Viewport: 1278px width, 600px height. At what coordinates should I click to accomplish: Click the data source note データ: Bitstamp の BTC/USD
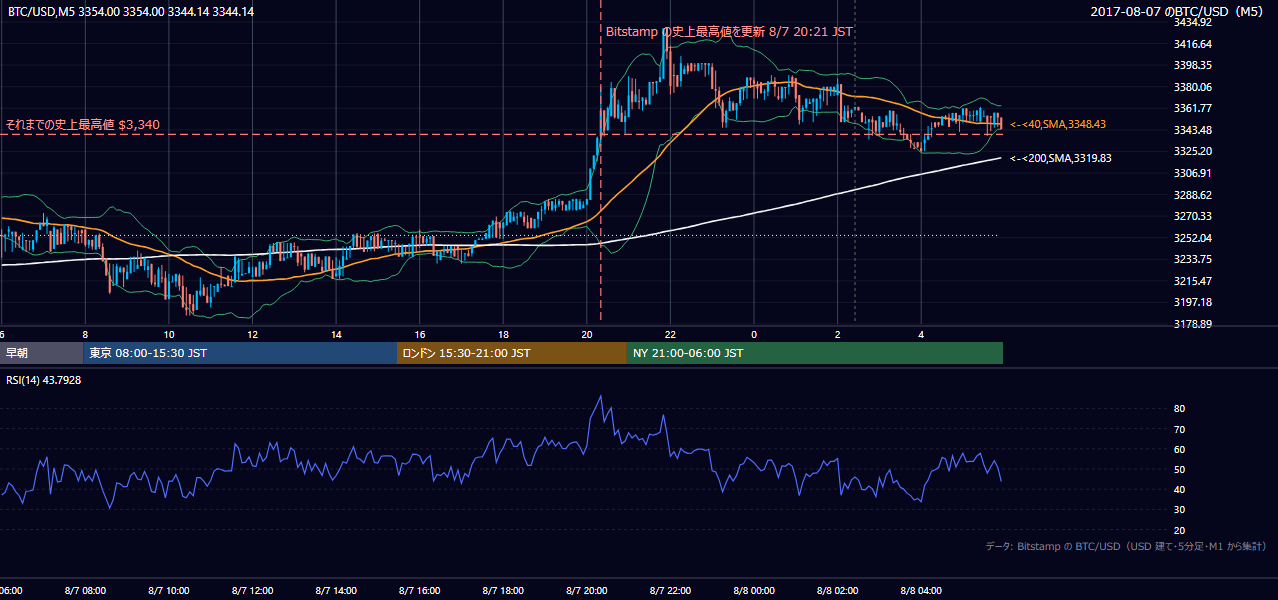(1126, 546)
